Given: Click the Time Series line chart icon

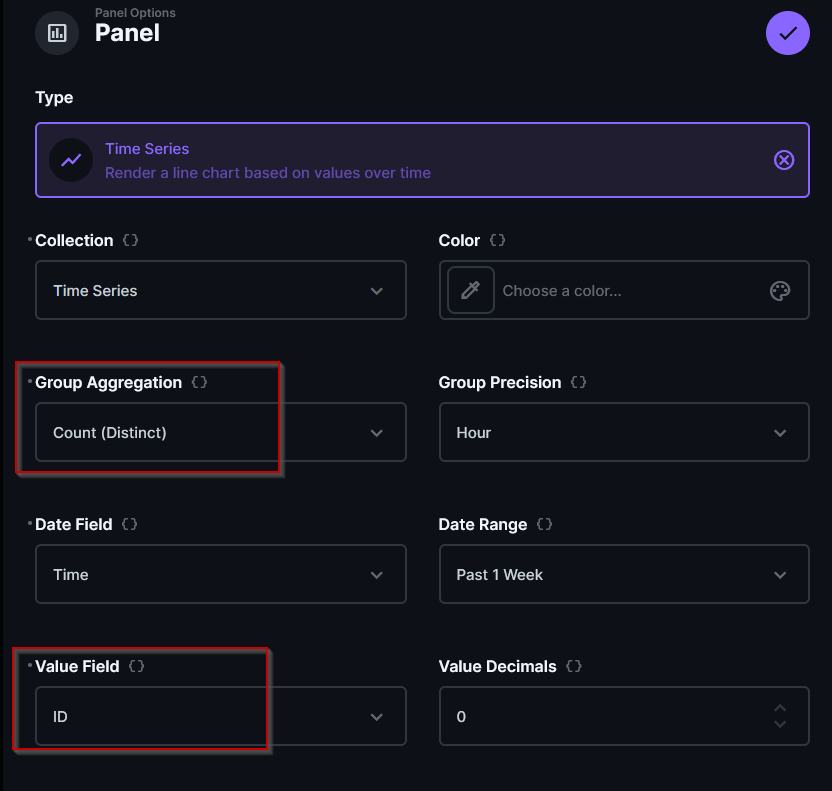Looking at the screenshot, I should tap(71, 160).
